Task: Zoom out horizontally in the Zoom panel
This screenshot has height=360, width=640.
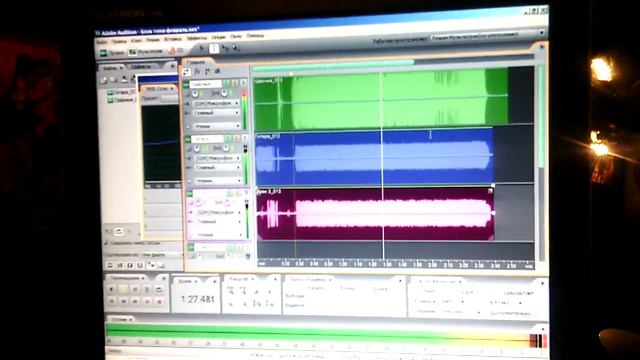Action: [244, 291]
